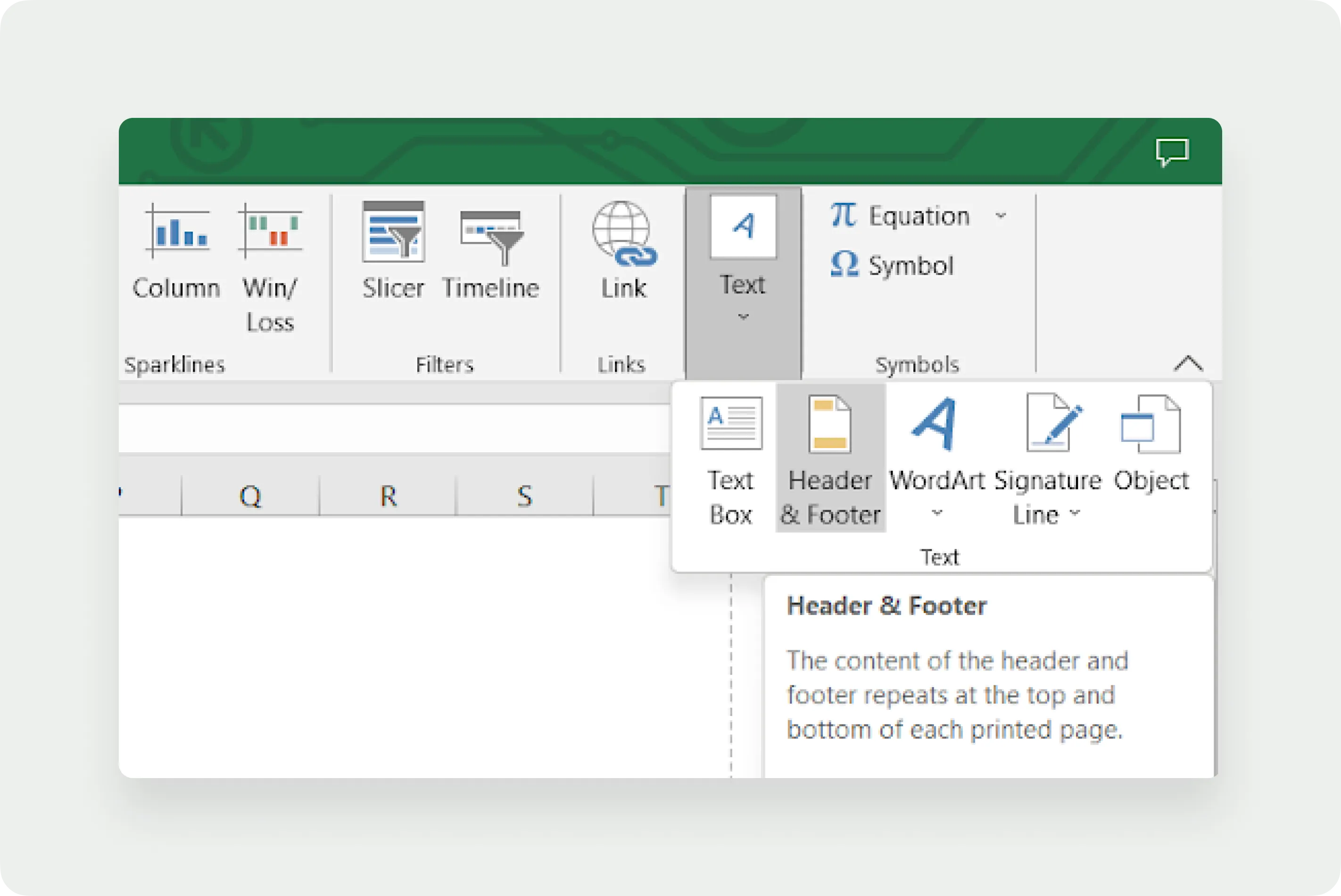
Task: Add a Signature Line
Action: coord(1047,459)
